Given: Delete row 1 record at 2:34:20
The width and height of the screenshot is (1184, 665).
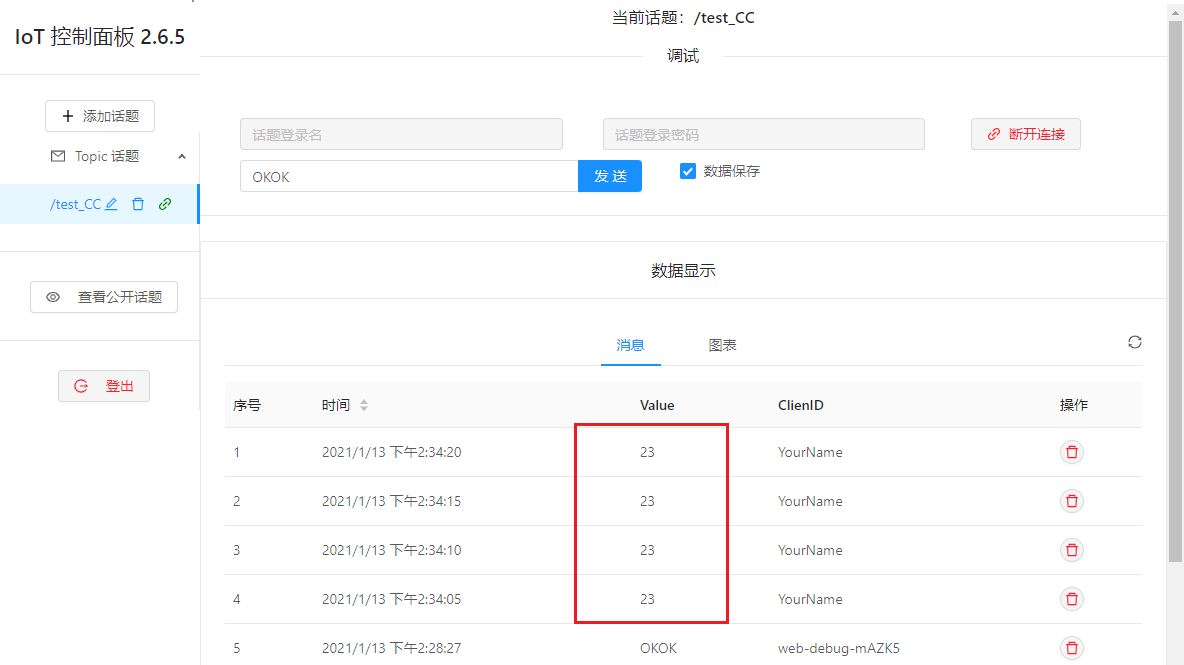Looking at the screenshot, I should [x=1071, y=452].
